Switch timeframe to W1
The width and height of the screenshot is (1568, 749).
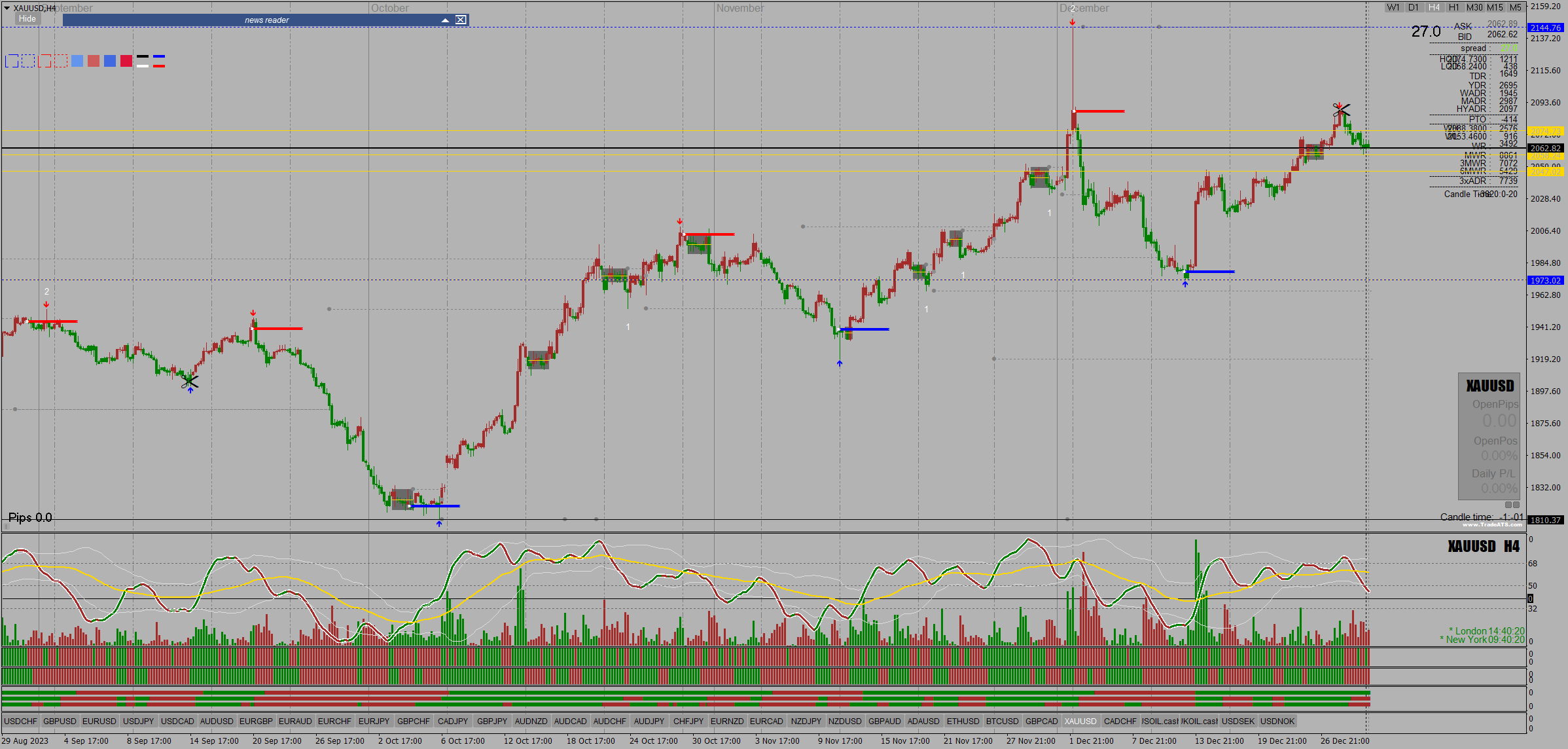1393,8
